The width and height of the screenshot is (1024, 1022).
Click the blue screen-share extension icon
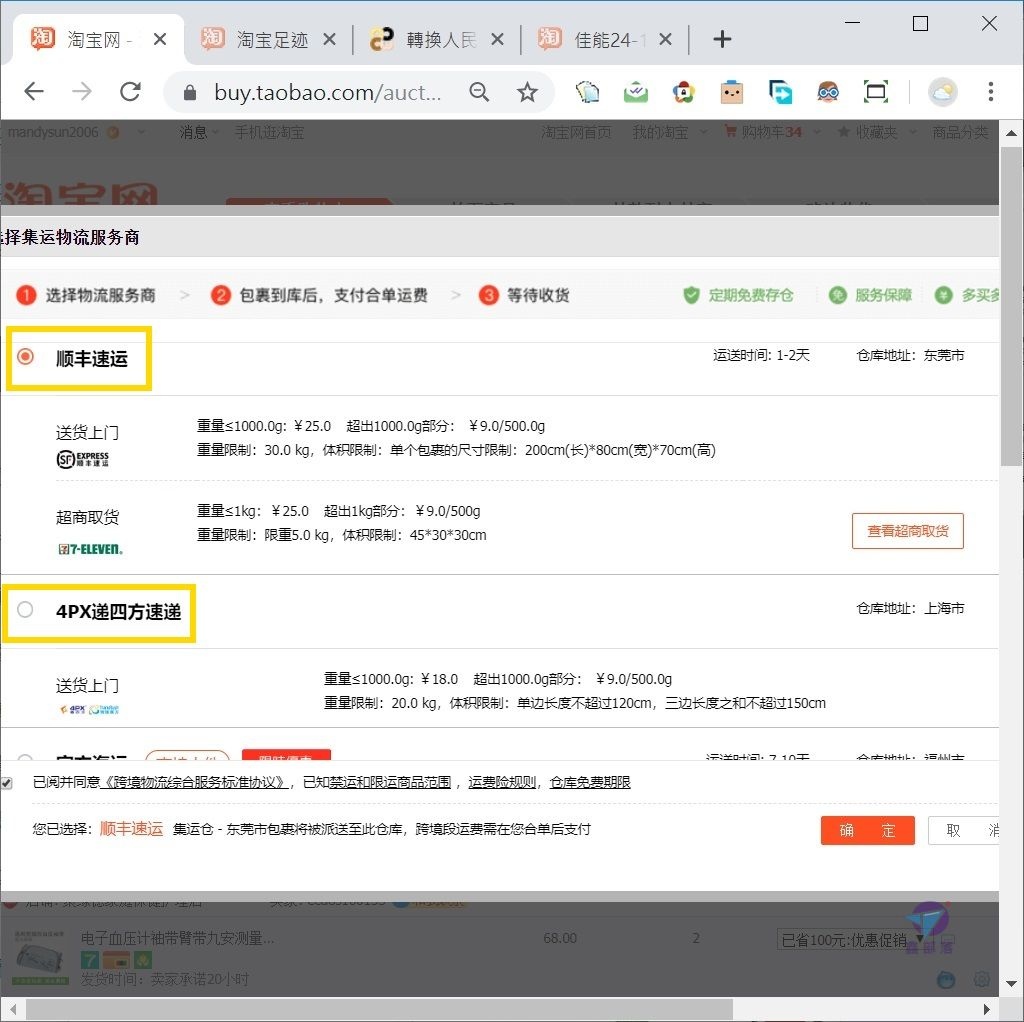point(780,91)
